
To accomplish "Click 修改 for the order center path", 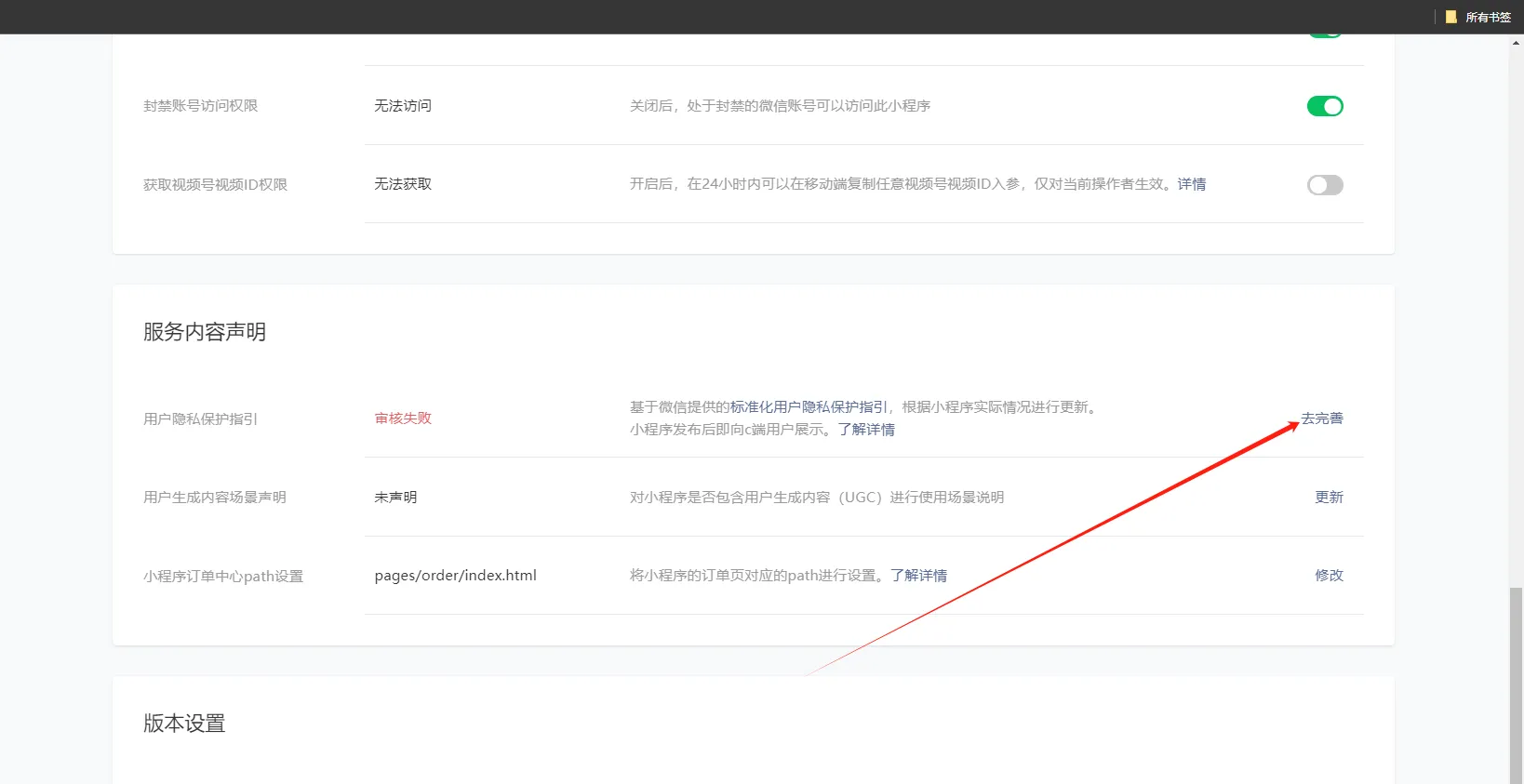I will pos(1329,576).
